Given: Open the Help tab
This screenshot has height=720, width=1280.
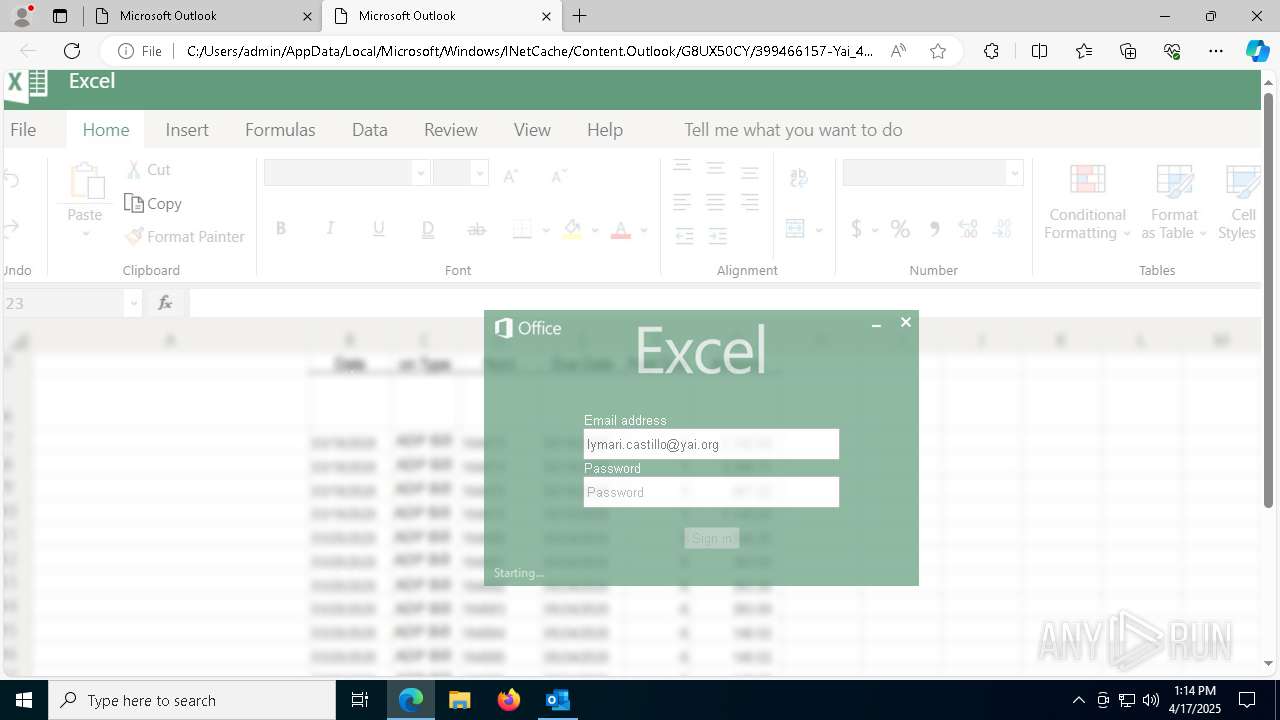Looking at the screenshot, I should [605, 130].
